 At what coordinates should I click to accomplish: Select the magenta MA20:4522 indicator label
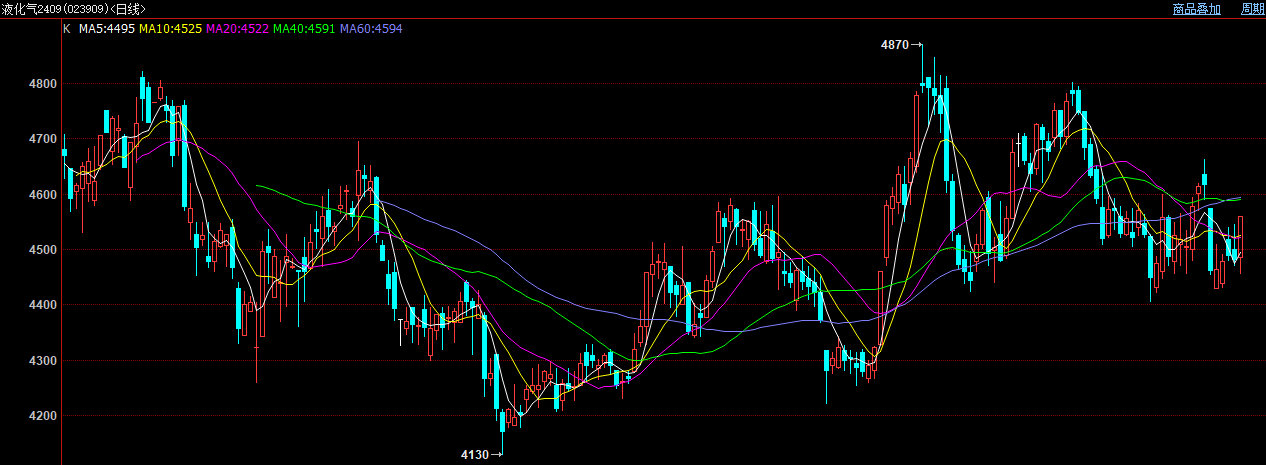tap(236, 29)
